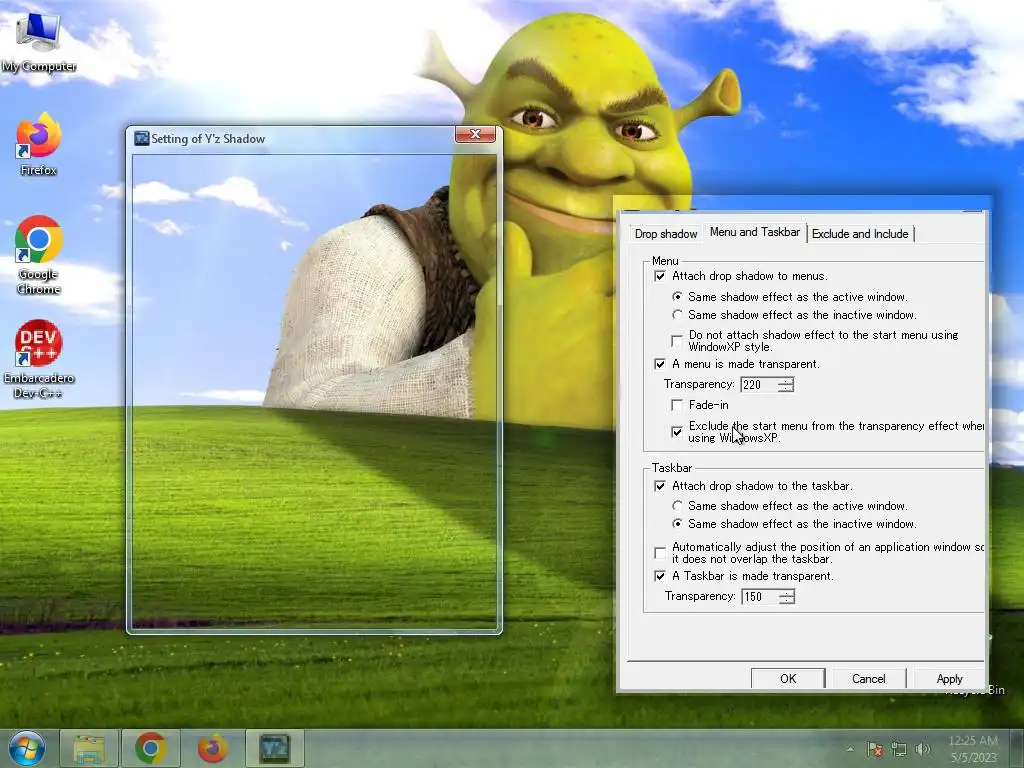Open the Google Chrome desktop shortcut
1024x768 pixels.
click(x=38, y=255)
